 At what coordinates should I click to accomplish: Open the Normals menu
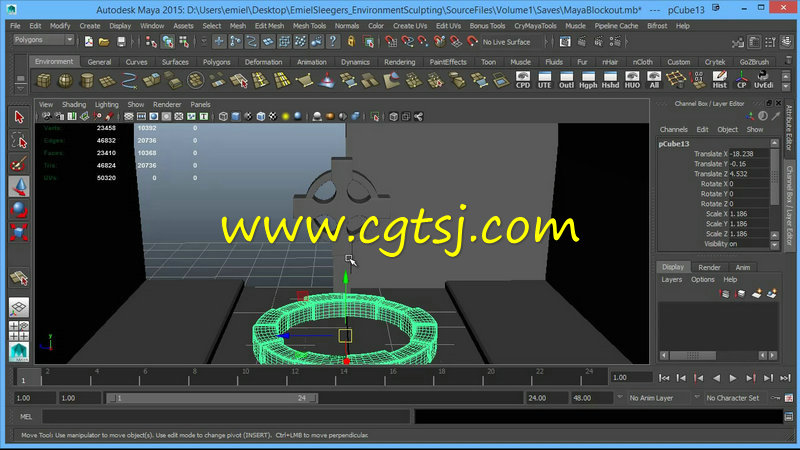click(346, 26)
